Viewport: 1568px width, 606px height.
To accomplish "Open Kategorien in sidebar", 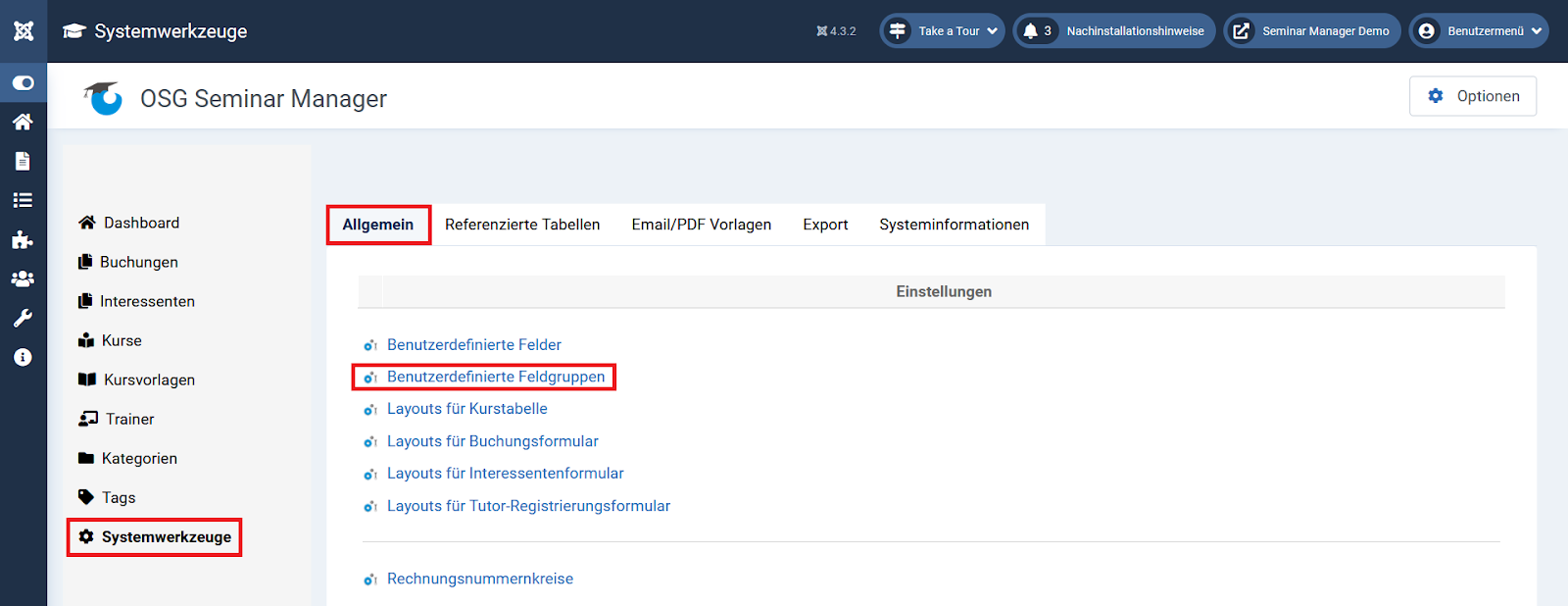I will coord(139,458).
